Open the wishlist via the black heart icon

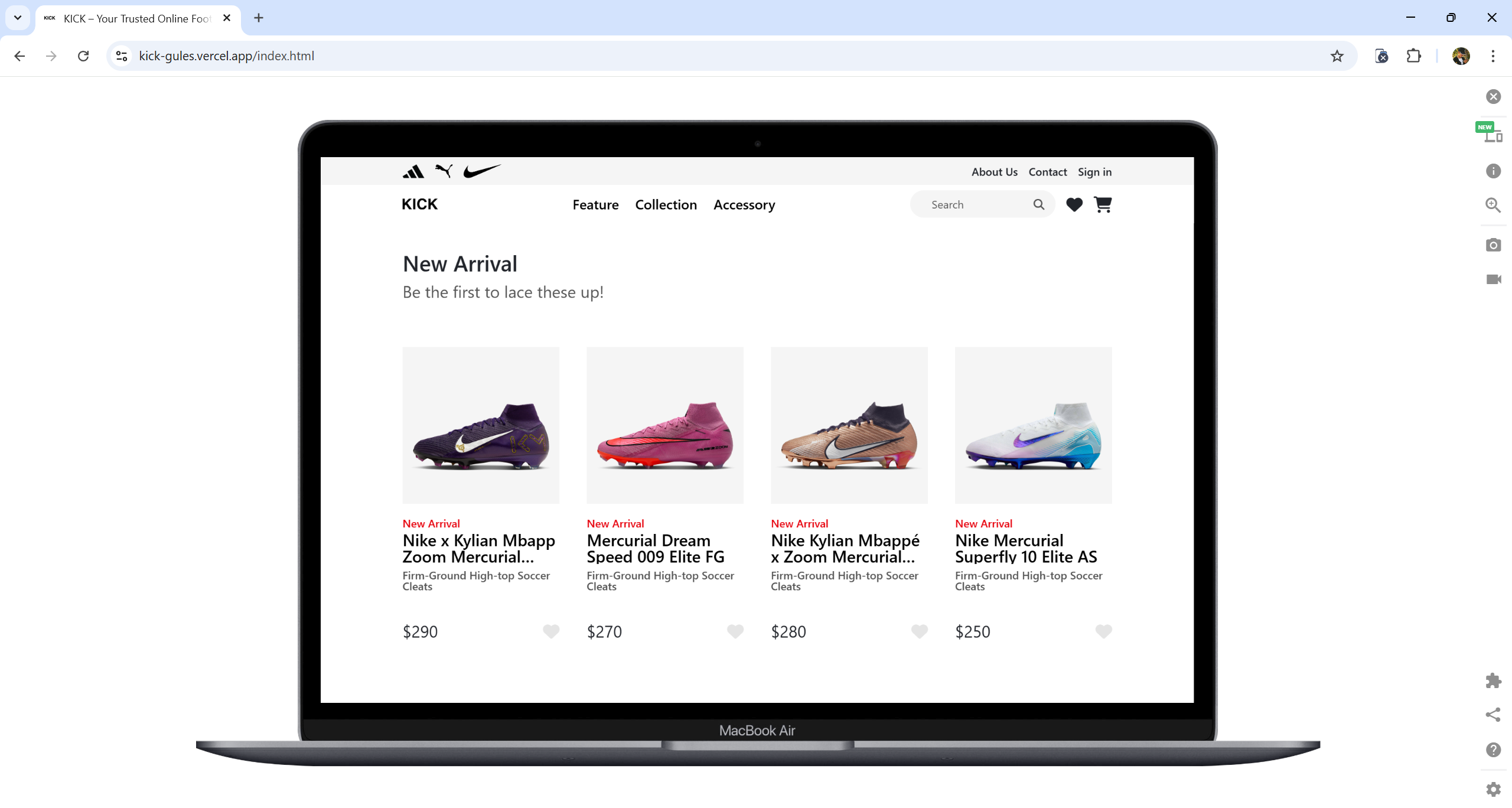click(x=1074, y=204)
